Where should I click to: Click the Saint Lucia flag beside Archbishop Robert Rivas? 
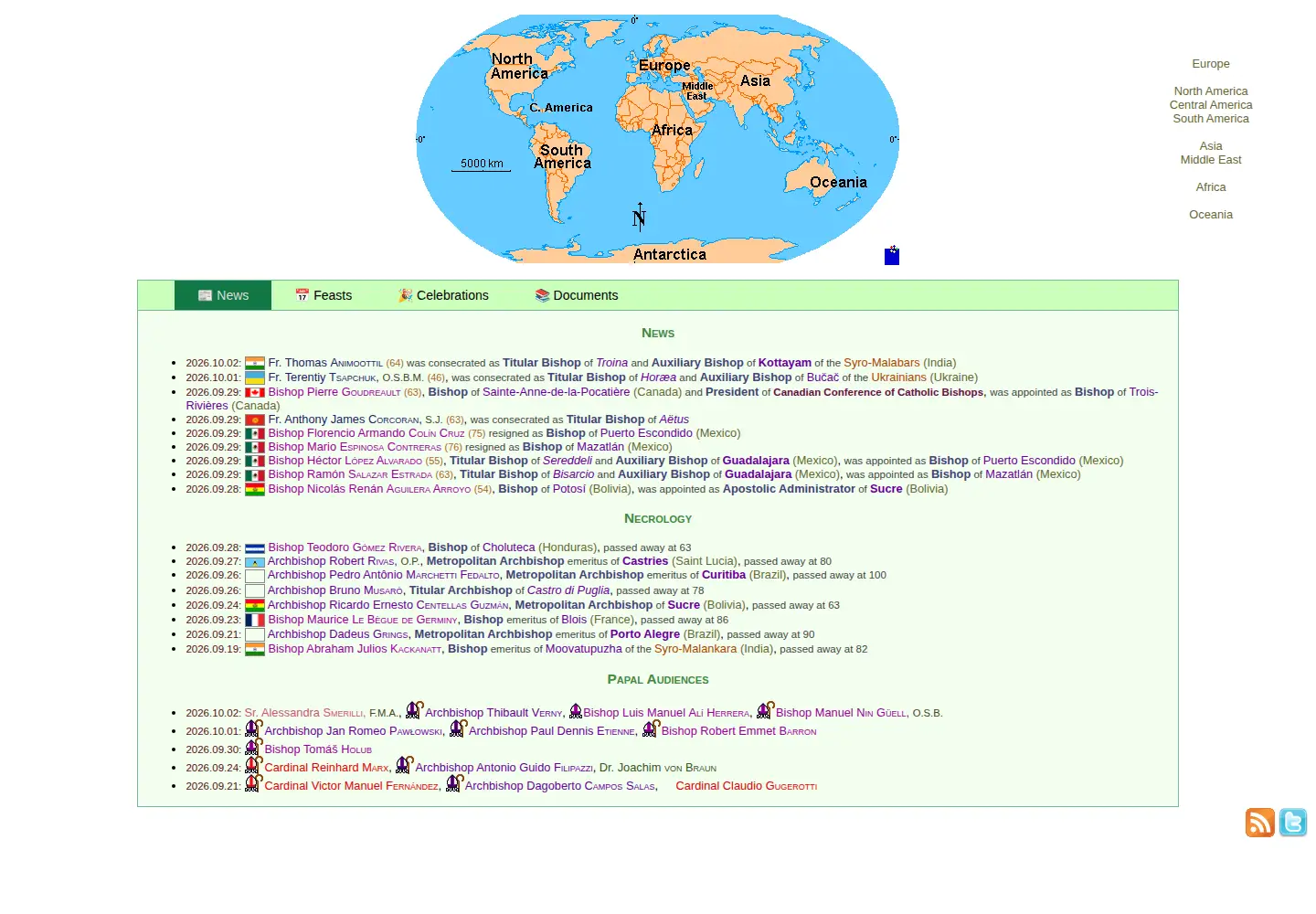click(x=255, y=561)
